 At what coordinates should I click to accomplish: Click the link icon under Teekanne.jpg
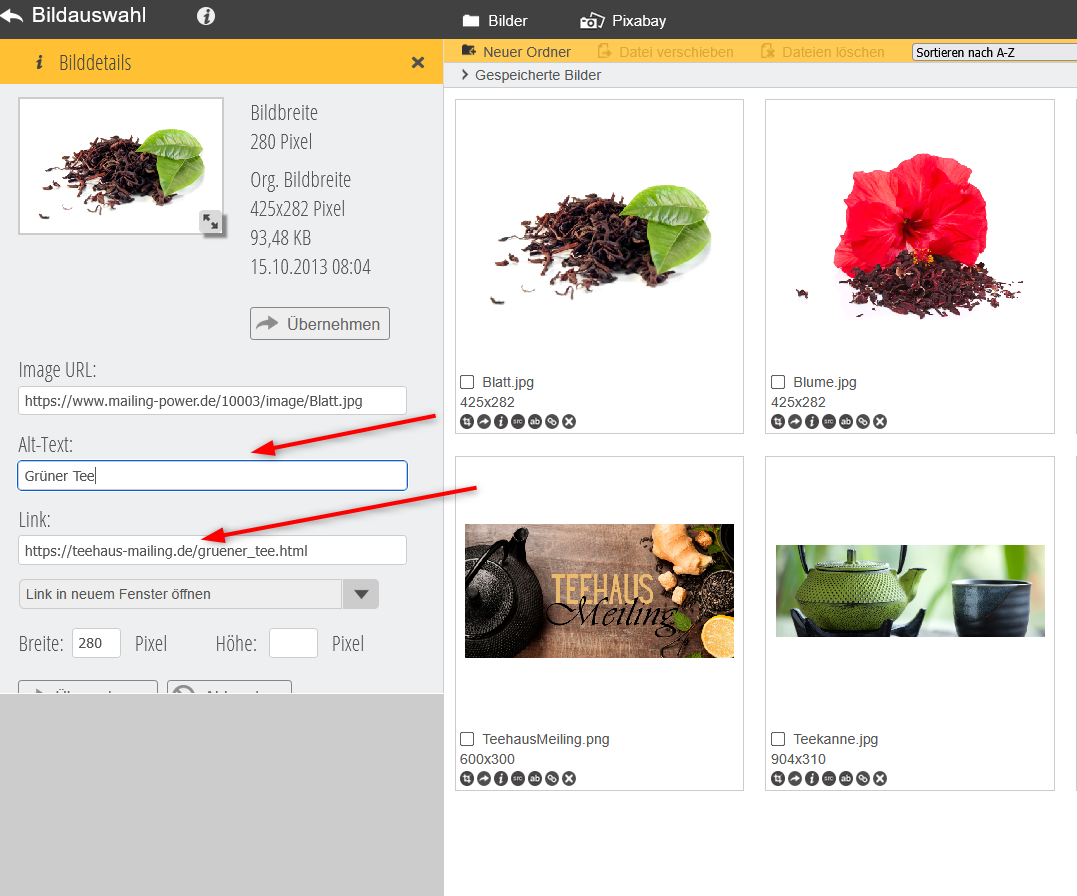[x=863, y=779]
